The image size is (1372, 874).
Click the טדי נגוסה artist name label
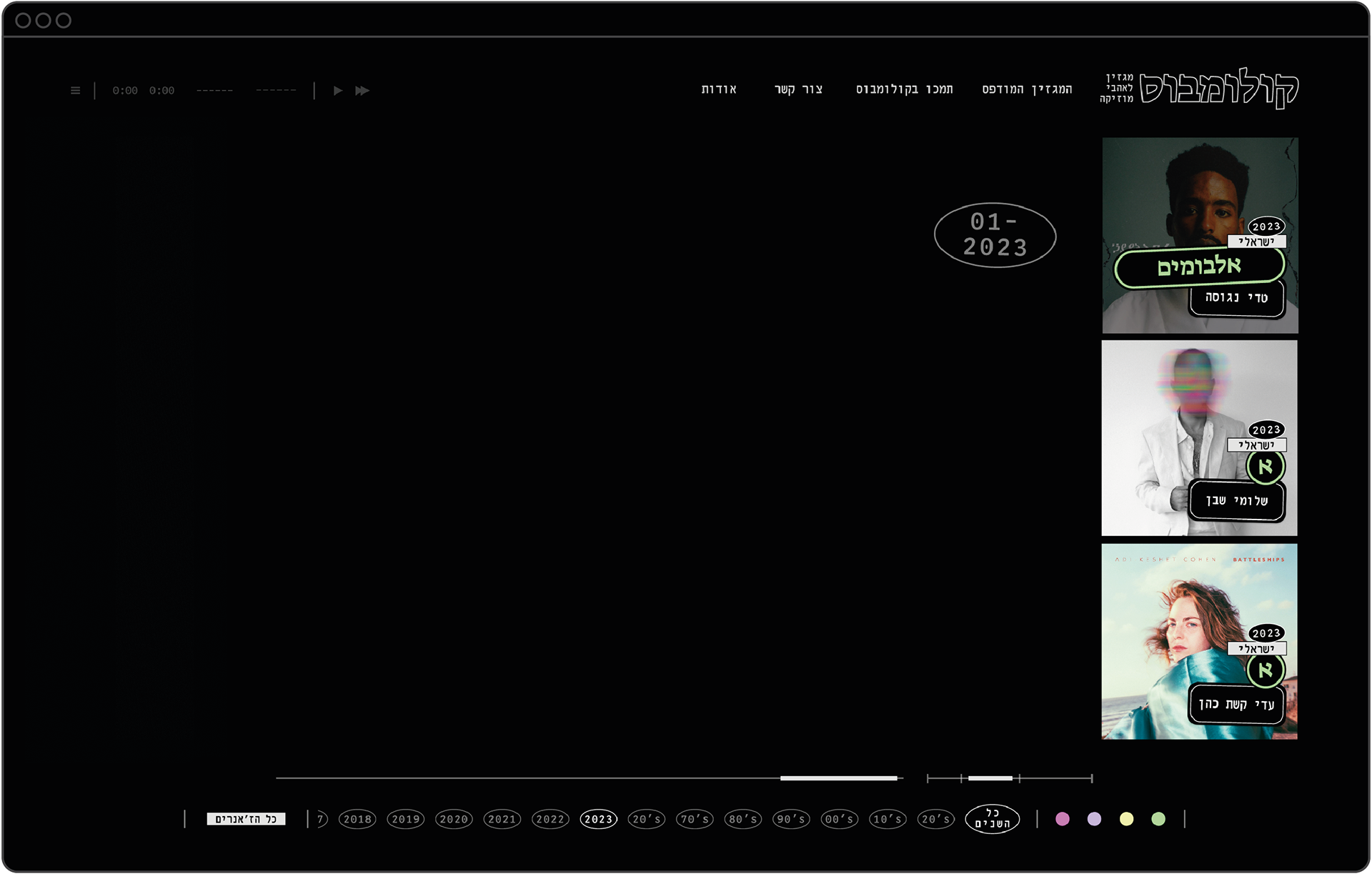point(1237,297)
